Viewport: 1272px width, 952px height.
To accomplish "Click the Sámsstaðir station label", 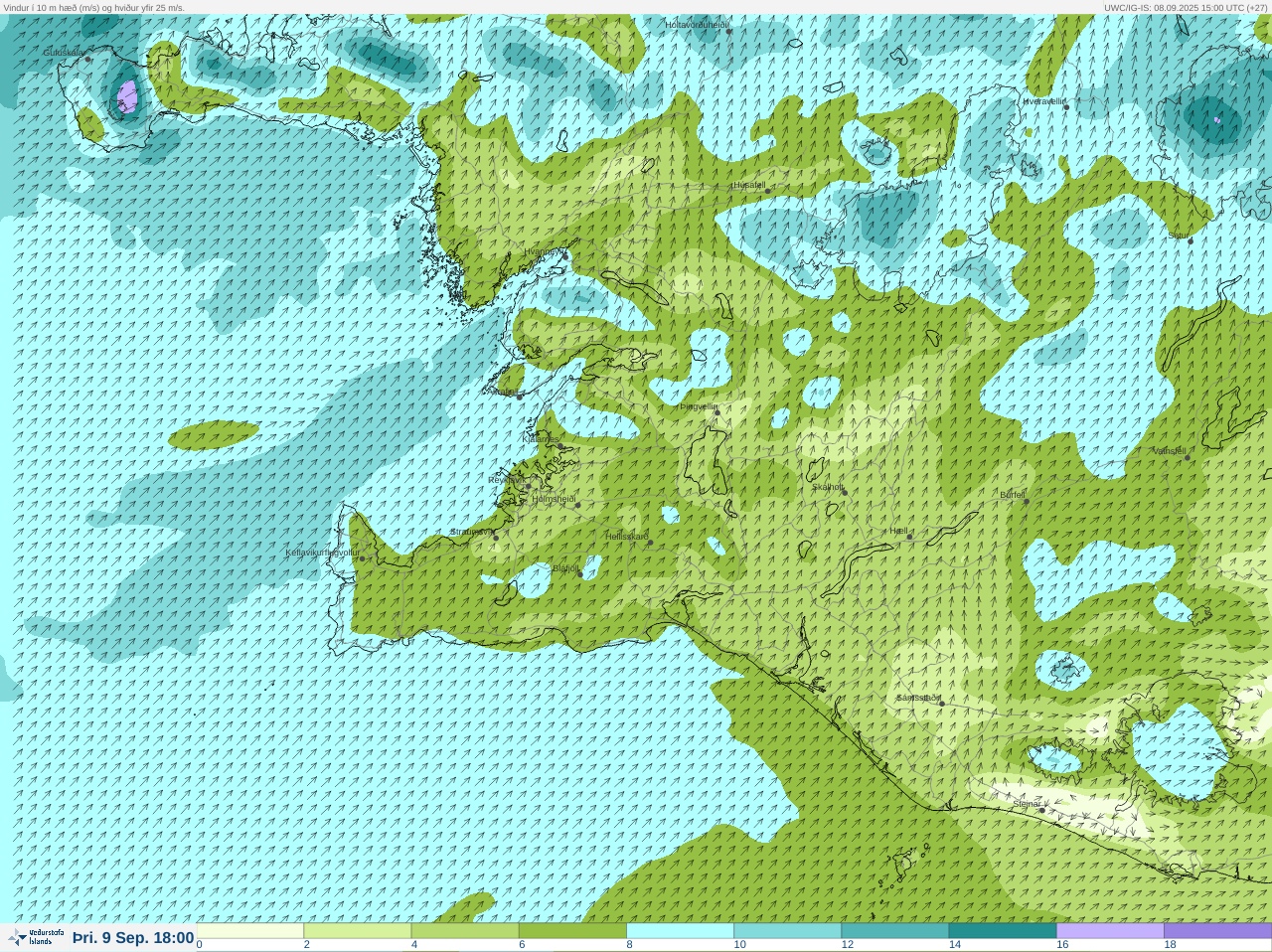I will [x=918, y=698].
